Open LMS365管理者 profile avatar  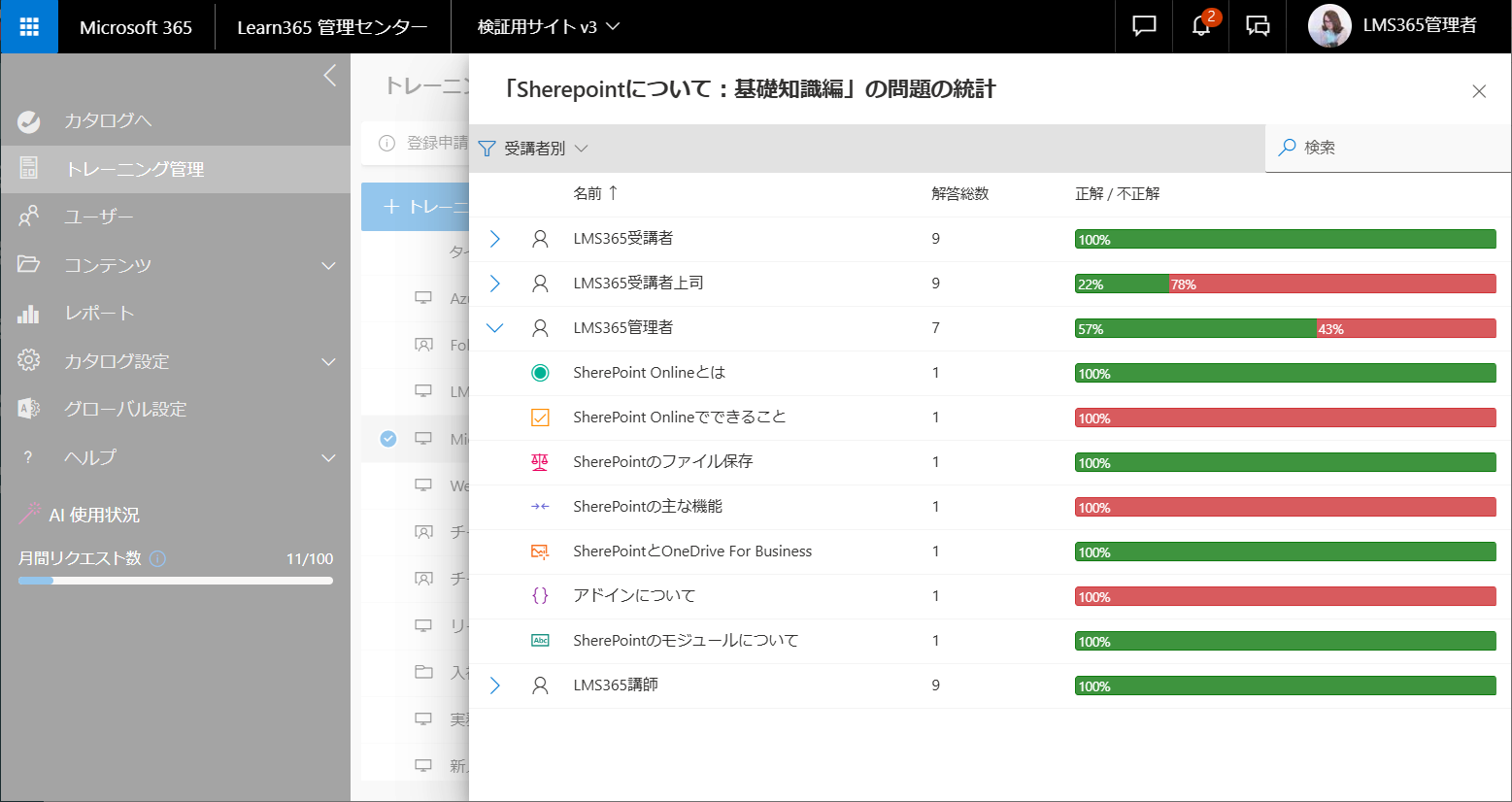[1329, 26]
